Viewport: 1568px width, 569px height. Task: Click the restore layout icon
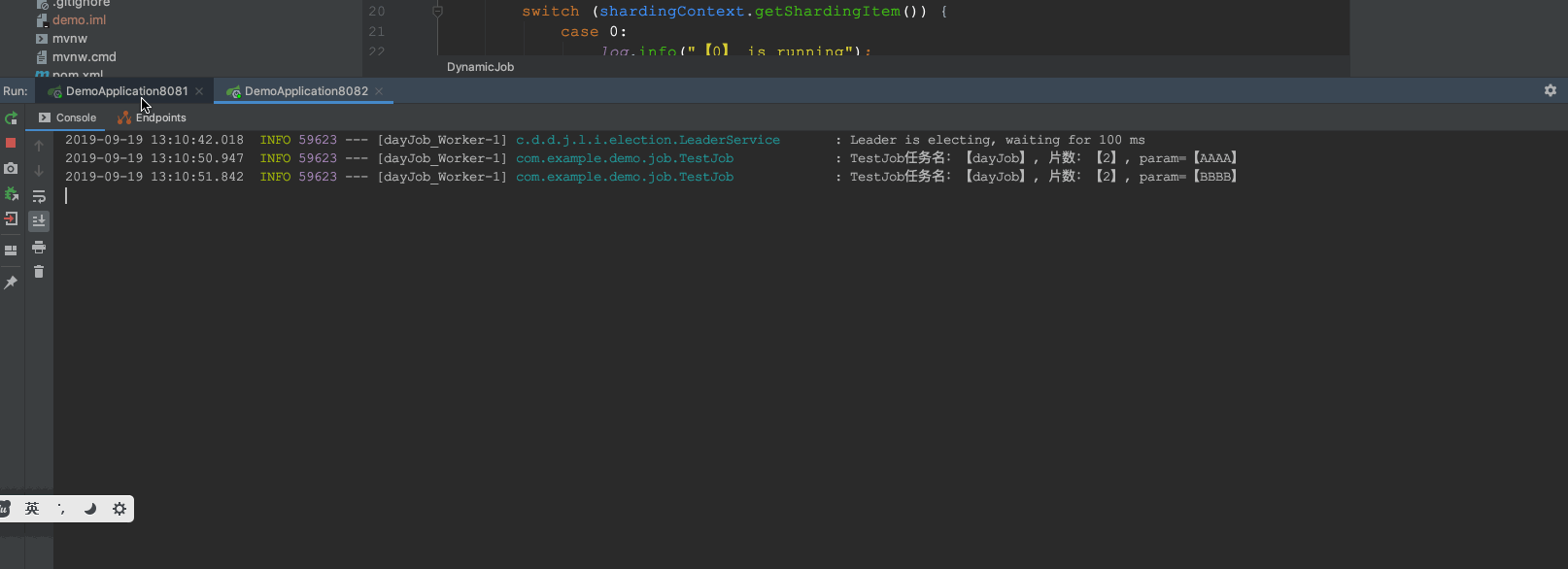coord(11,250)
